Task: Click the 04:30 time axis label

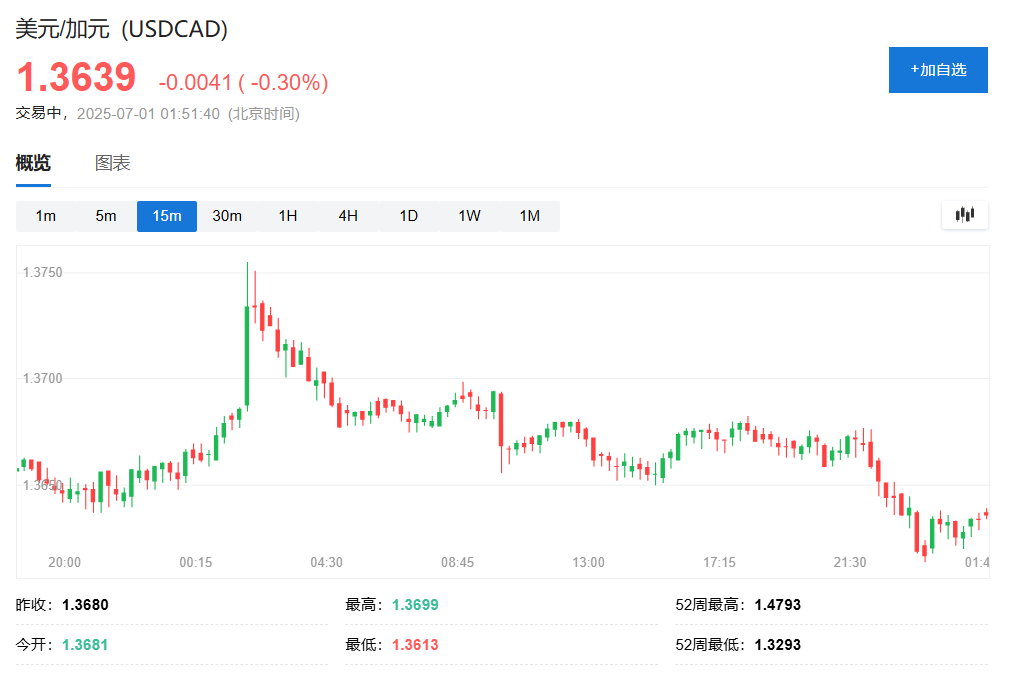Action: (326, 562)
